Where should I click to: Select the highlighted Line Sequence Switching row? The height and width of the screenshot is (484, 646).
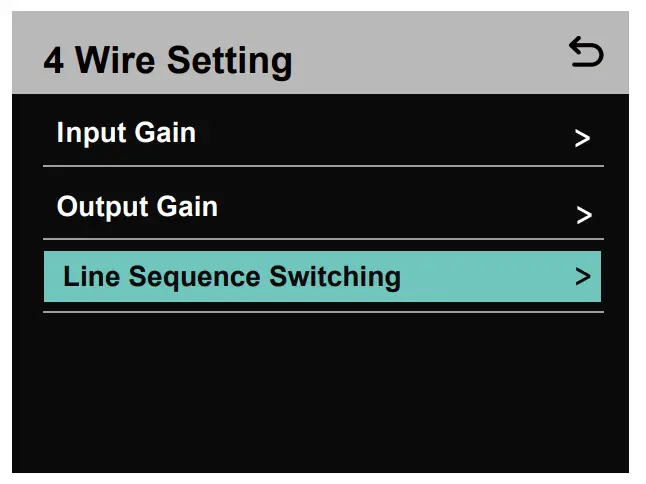pos(322,277)
